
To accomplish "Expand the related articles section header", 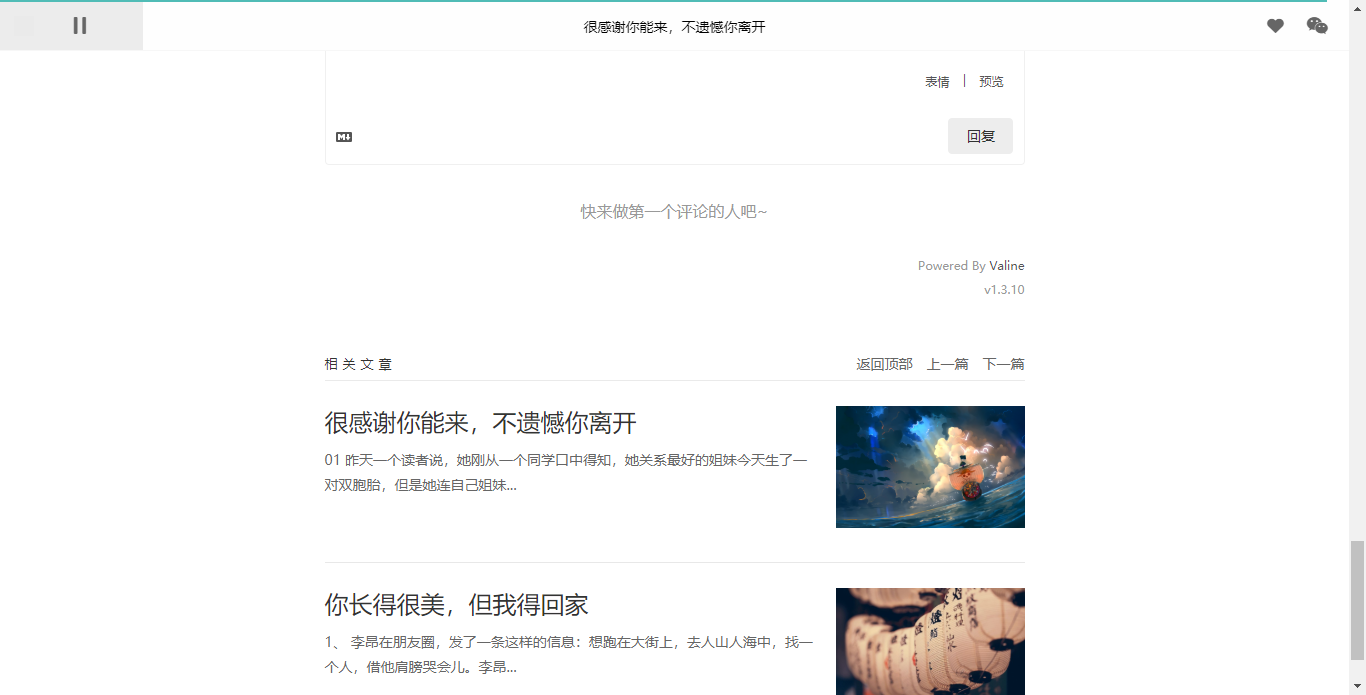I will 357,364.
